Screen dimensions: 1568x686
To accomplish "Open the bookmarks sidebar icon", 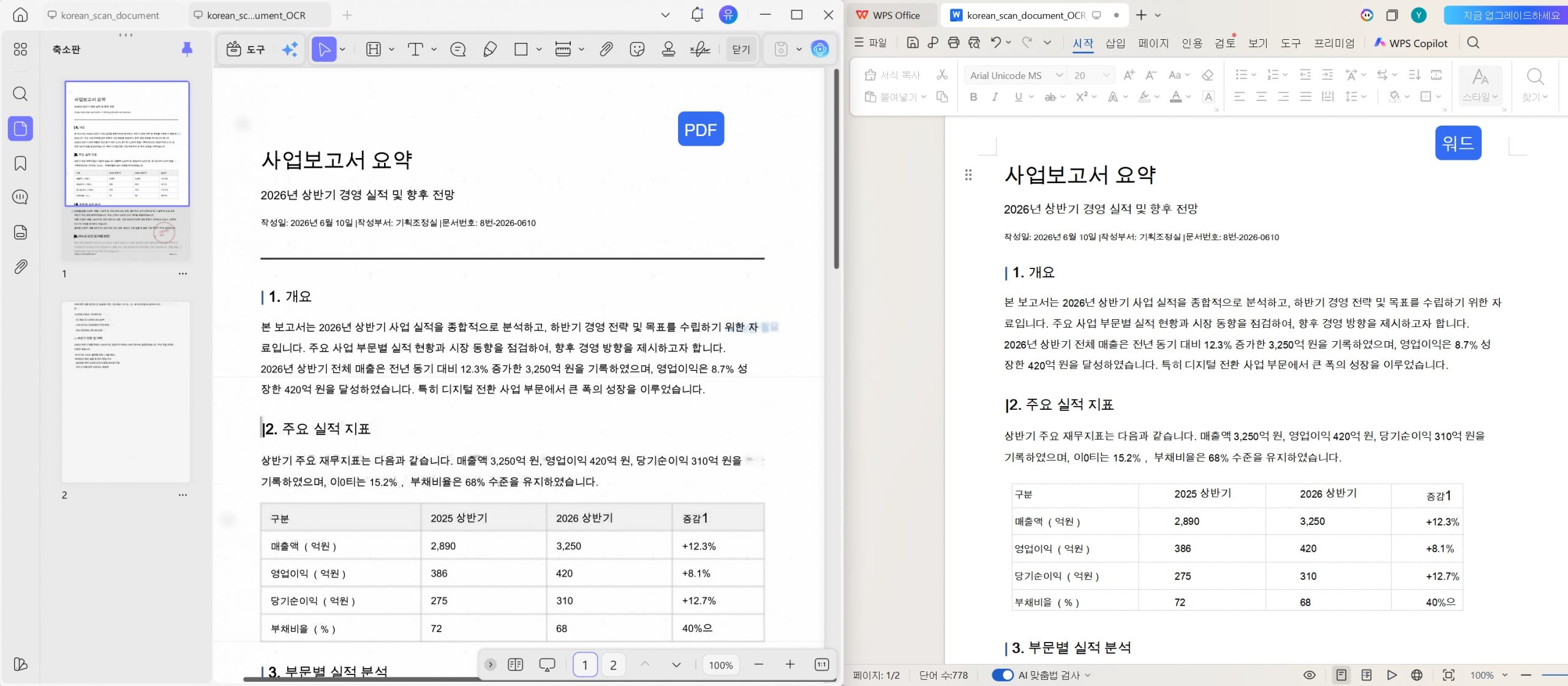I will tap(20, 164).
